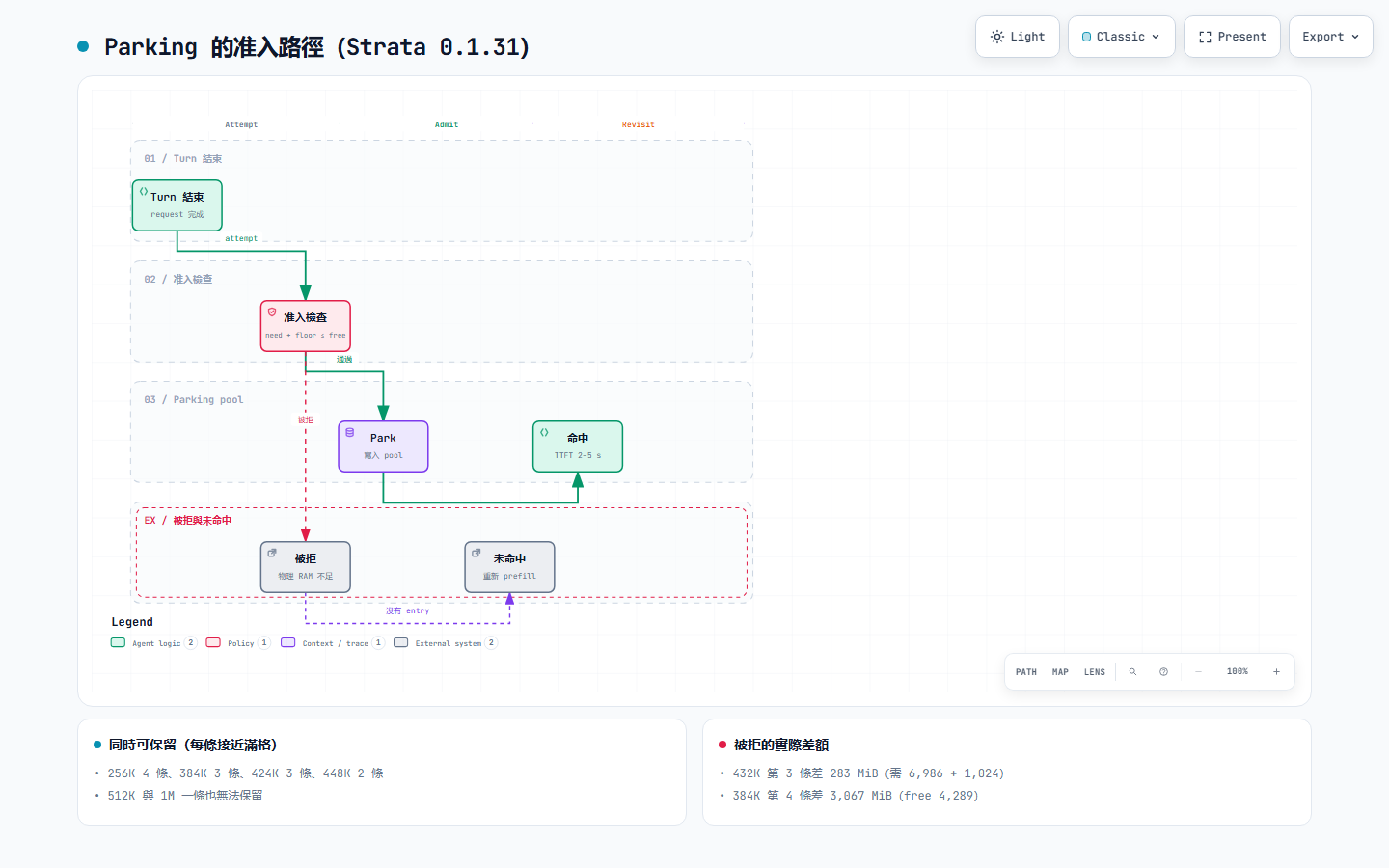
Task: Click the '512K 與 1M 一條也無法保留' line
Action: coord(185,796)
